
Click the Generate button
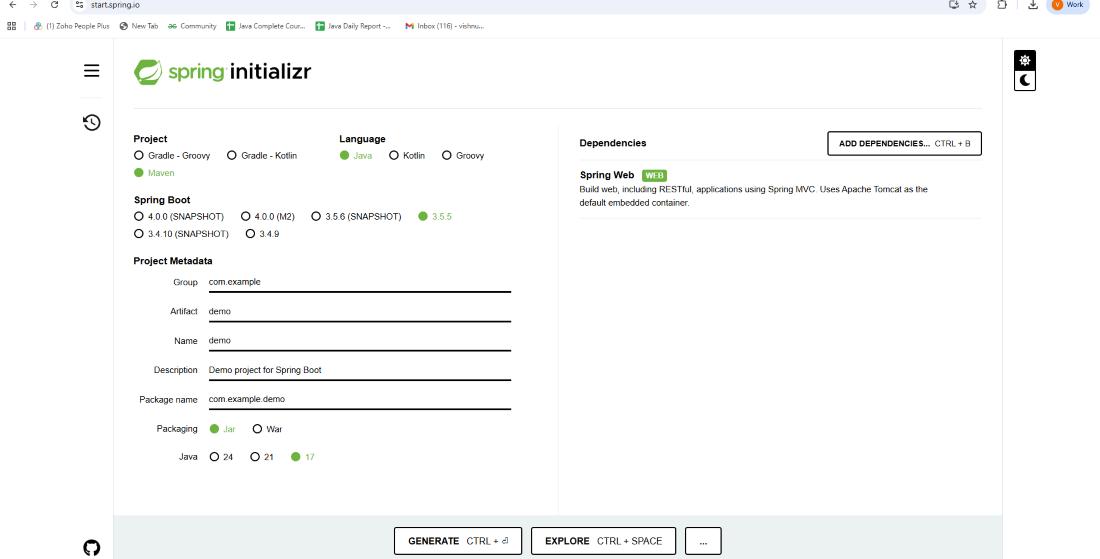point(457,541)
